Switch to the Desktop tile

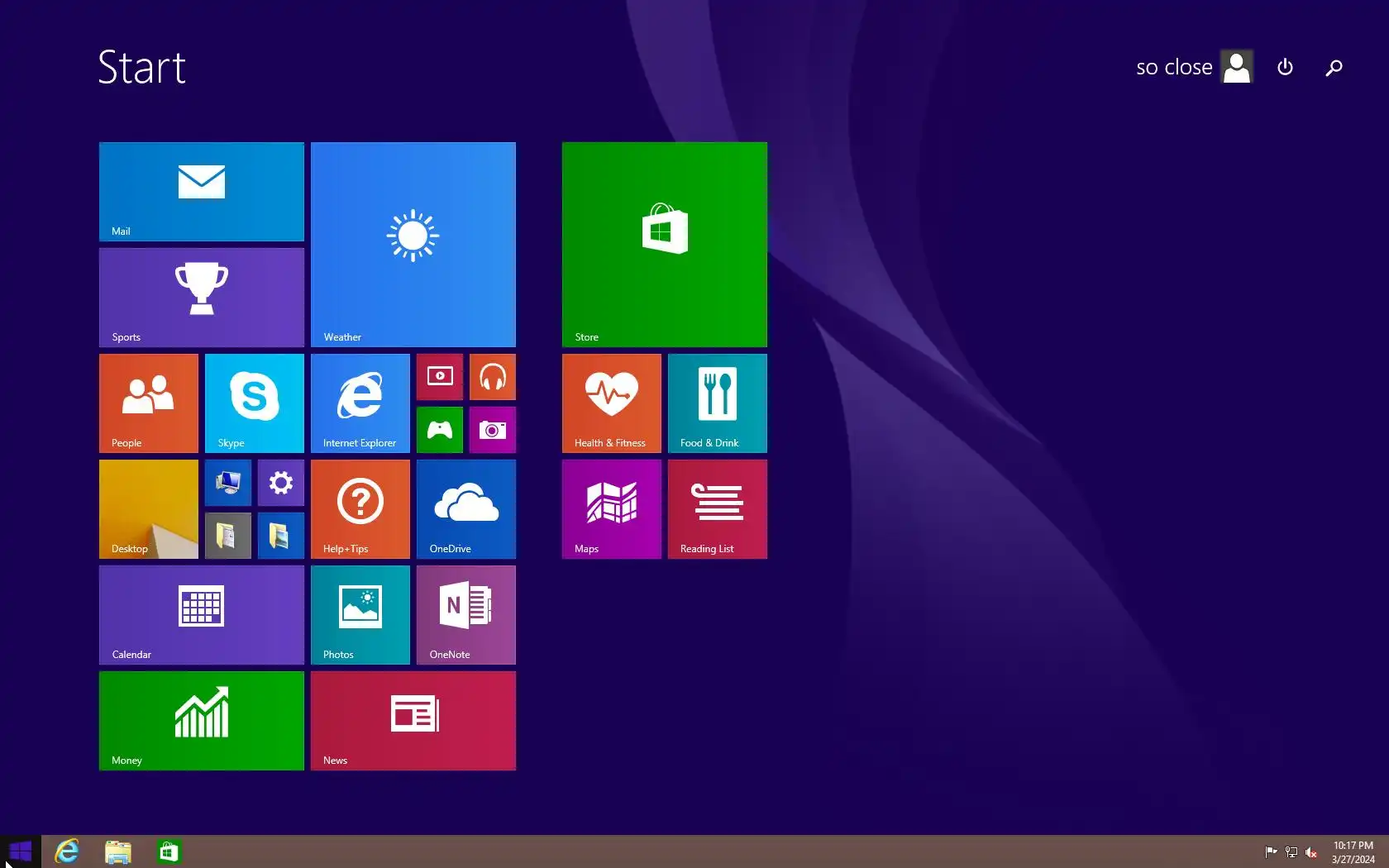pyautogui.click(x=149, y=509)
